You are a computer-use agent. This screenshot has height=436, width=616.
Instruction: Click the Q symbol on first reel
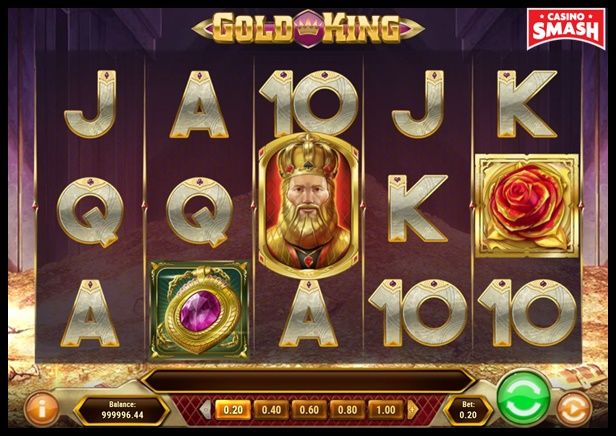[x=90, y=212]
